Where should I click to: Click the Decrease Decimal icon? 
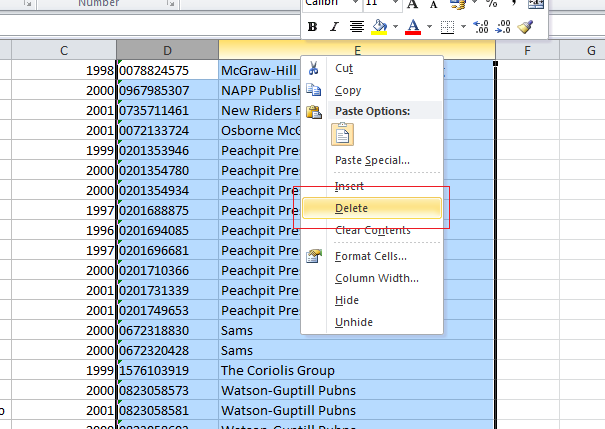point(503,27)
